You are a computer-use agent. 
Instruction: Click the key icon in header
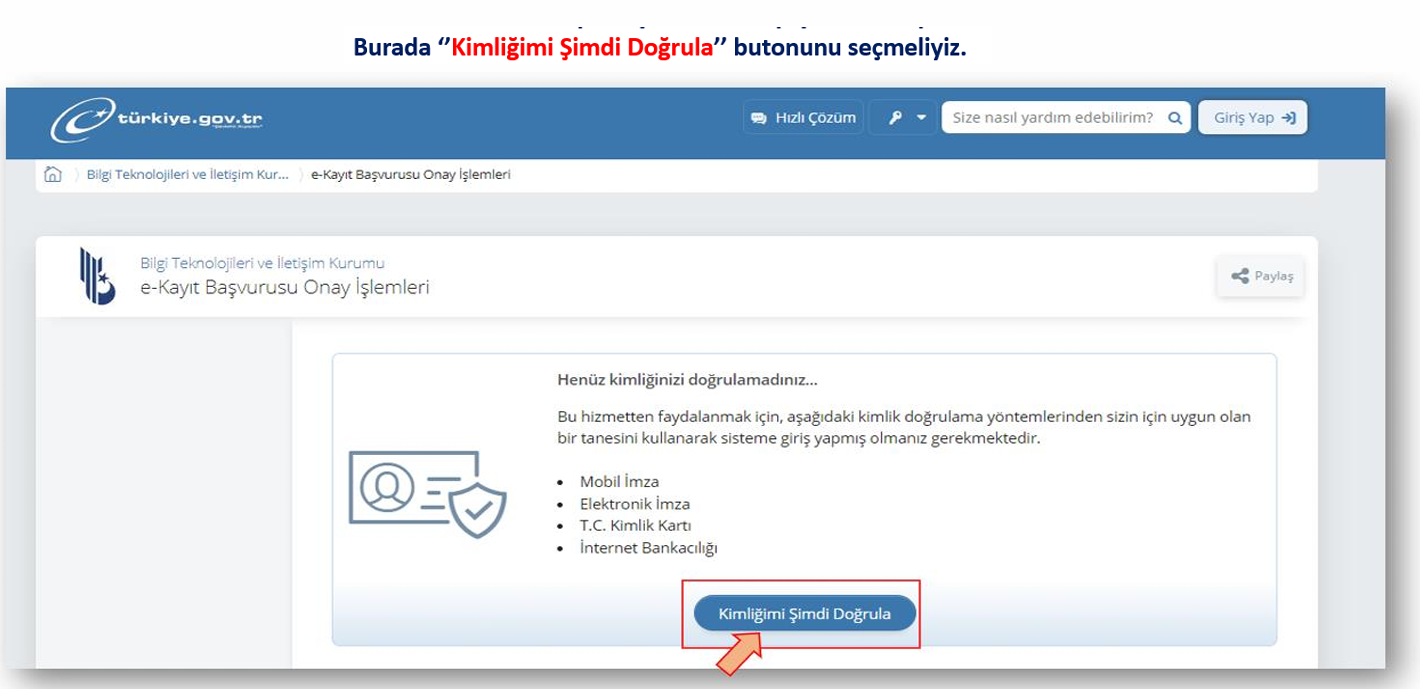pos(895,118)
